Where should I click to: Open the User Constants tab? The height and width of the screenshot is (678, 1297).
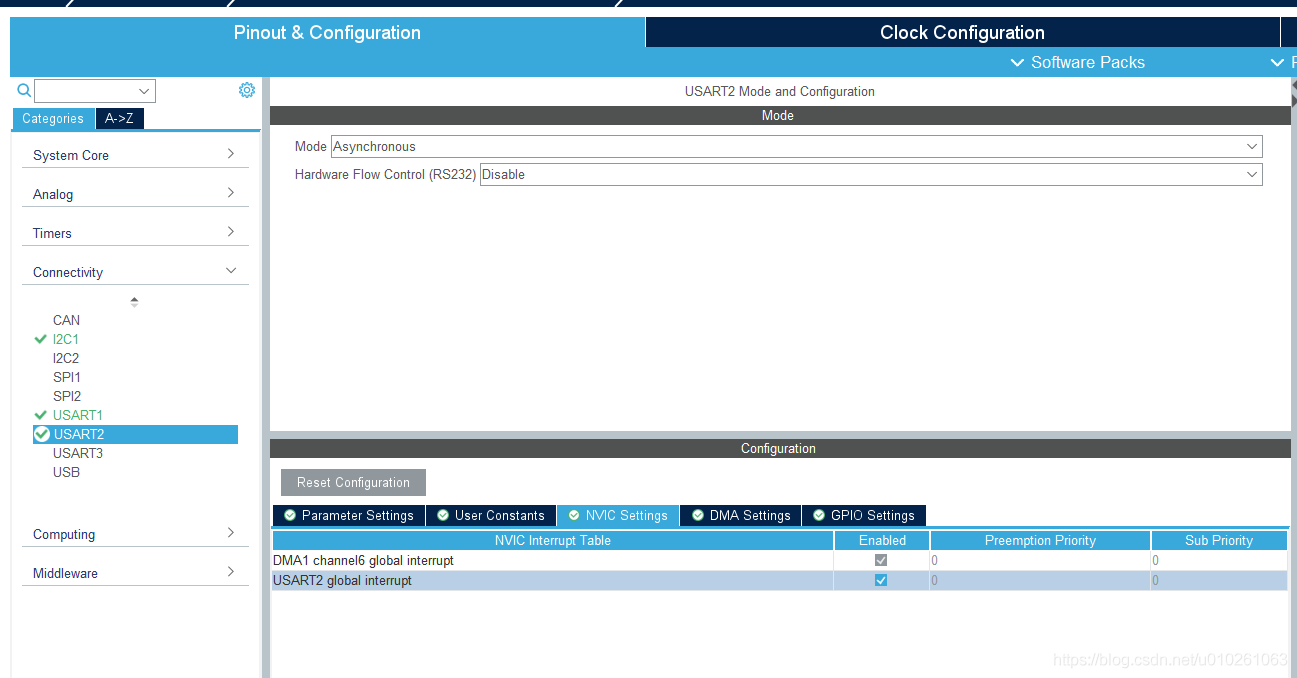point(491,515)
